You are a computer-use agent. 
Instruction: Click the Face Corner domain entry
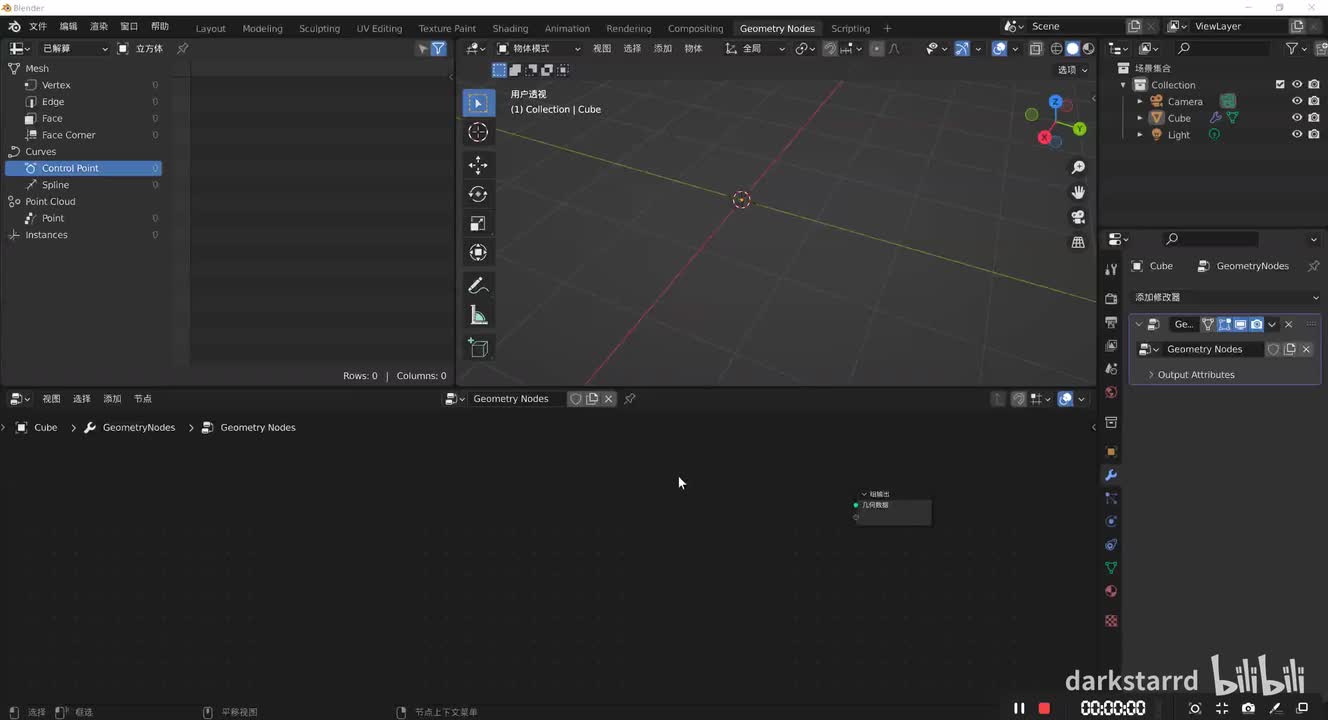pos(68,135)
